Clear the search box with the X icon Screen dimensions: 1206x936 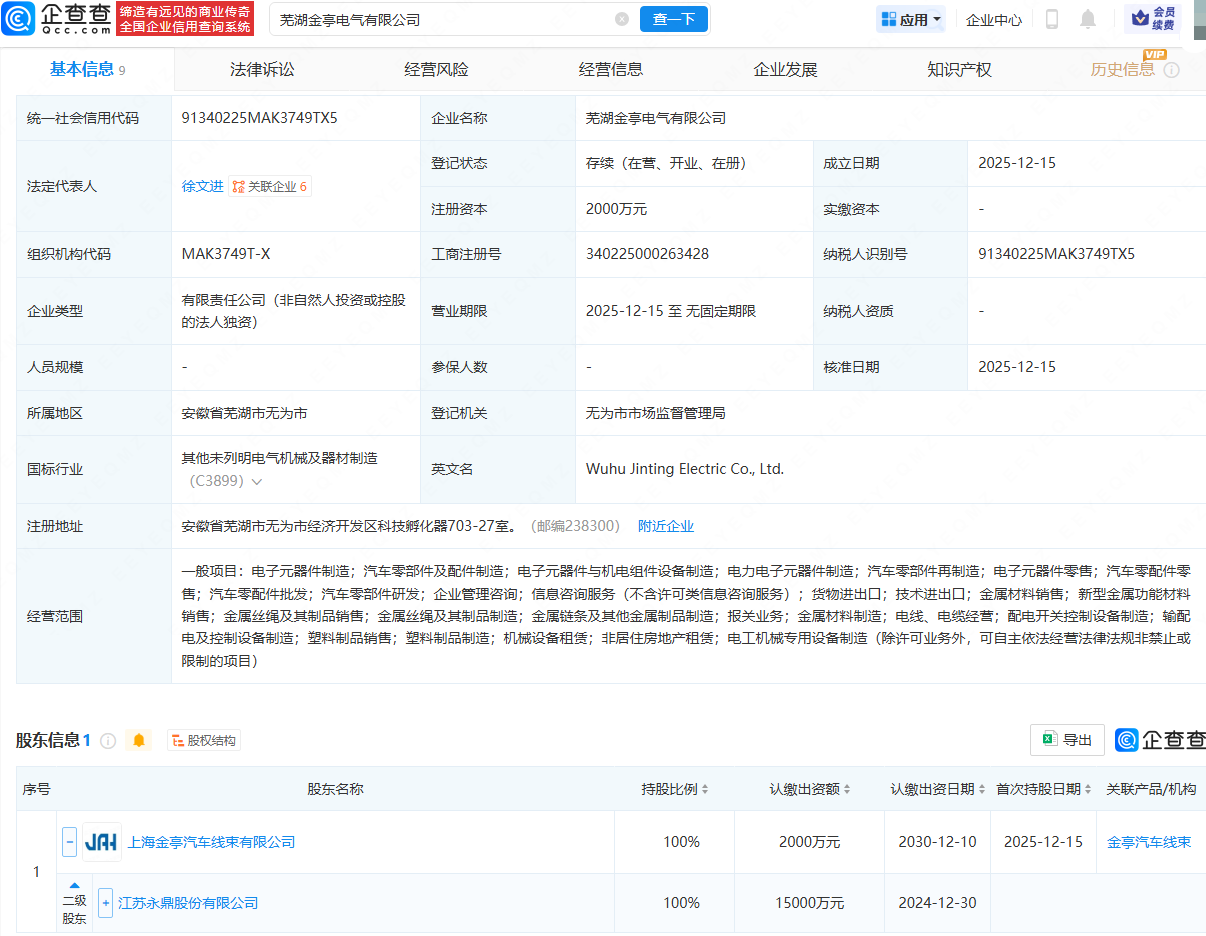point(621,19)
